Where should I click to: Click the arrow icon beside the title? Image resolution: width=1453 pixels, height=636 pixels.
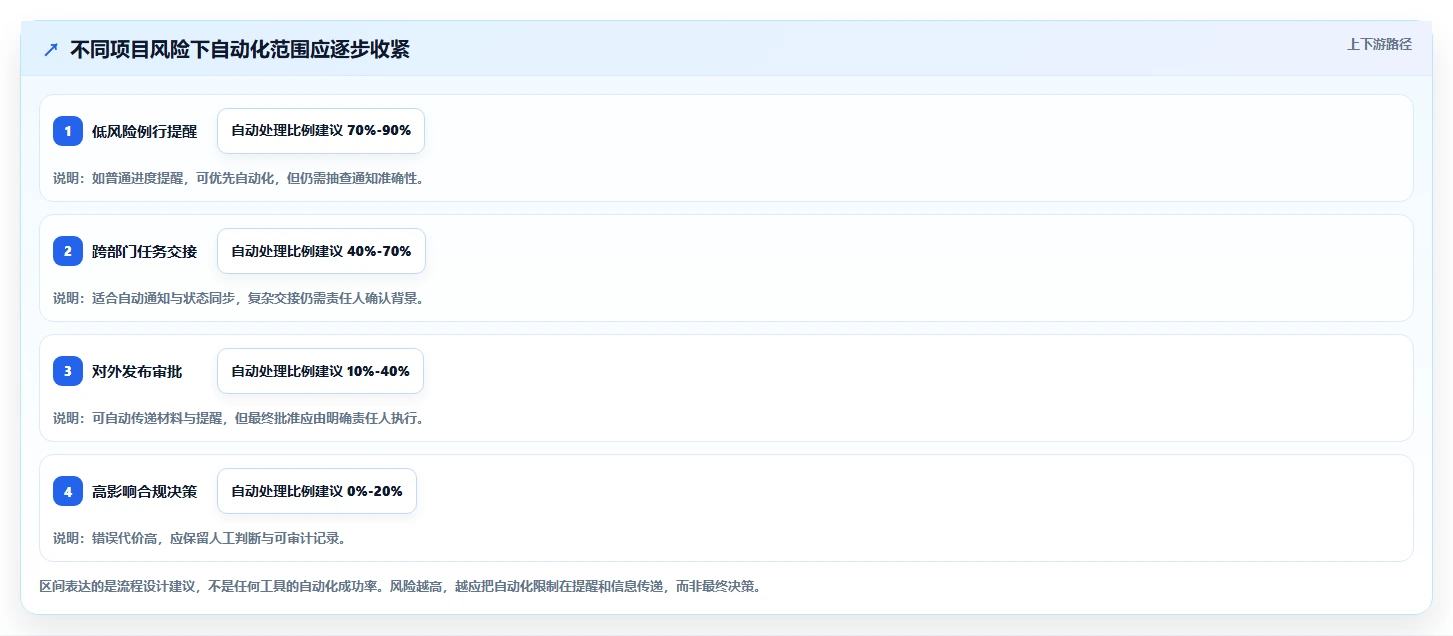click(x=51, y=49)
